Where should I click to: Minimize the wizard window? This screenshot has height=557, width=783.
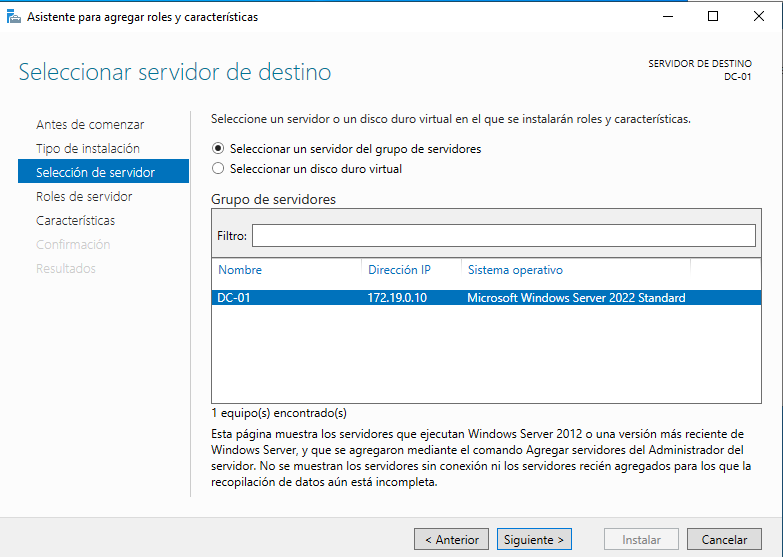coord(668,16)
